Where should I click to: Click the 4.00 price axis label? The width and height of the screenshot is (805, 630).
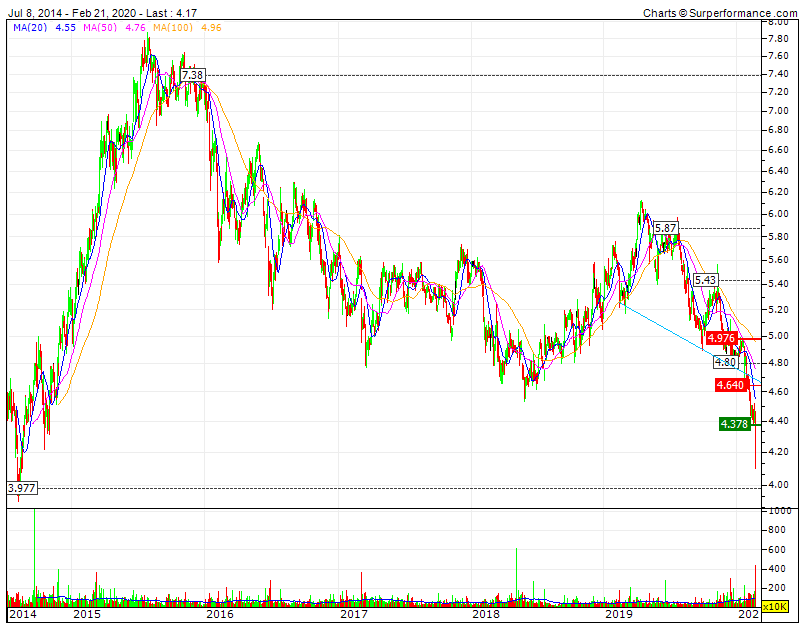pyautogui.click(x=778, y=485)
